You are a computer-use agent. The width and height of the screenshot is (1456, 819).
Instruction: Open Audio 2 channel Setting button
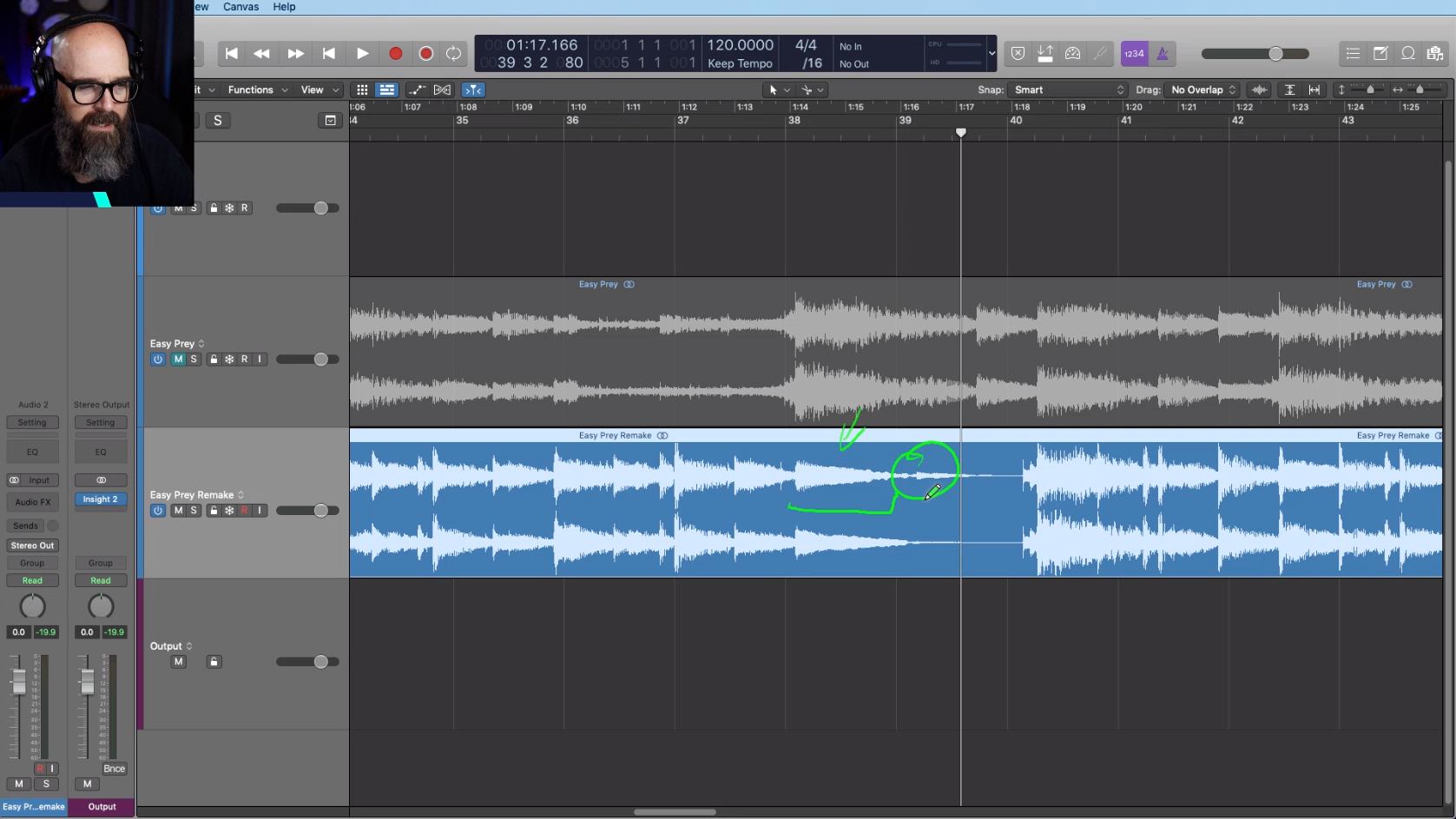point(32,423)
